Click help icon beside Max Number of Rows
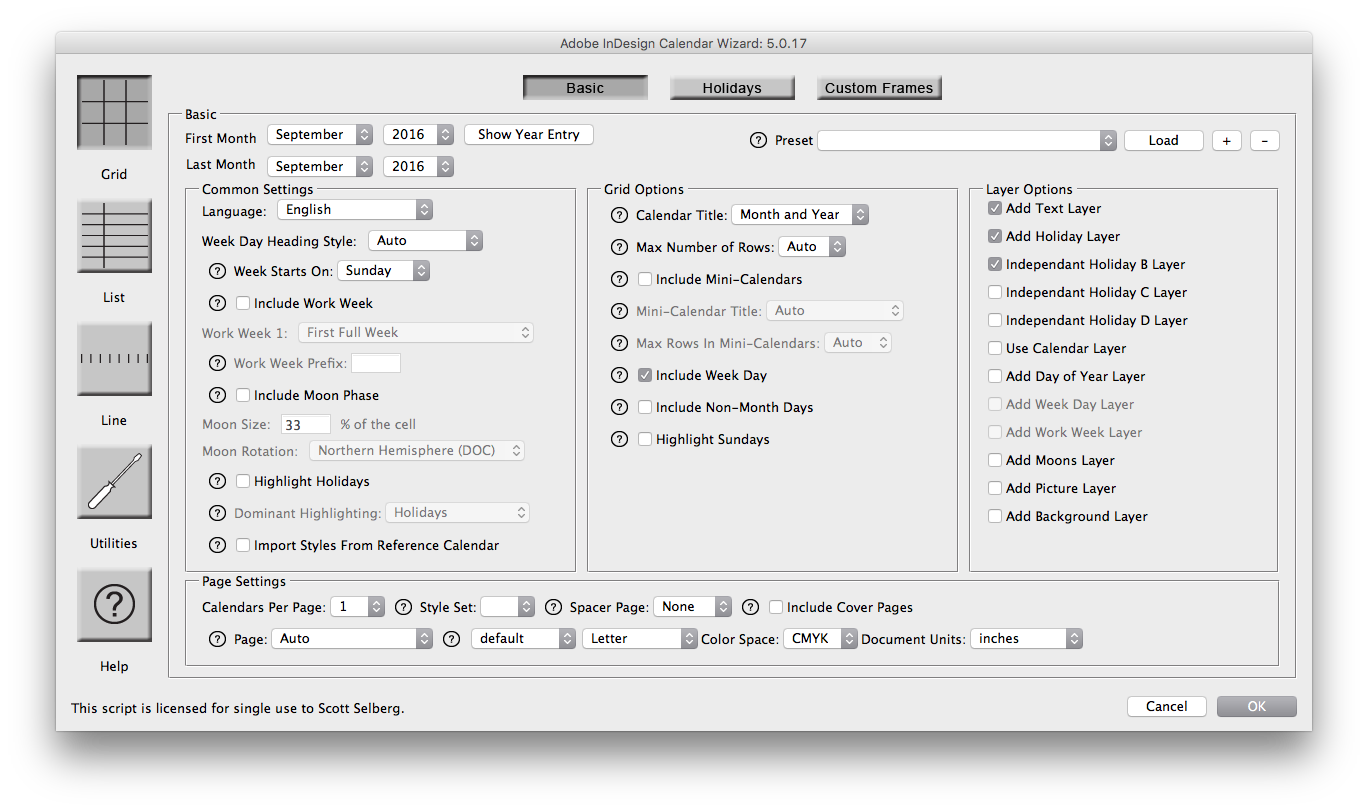 point(619,247)
